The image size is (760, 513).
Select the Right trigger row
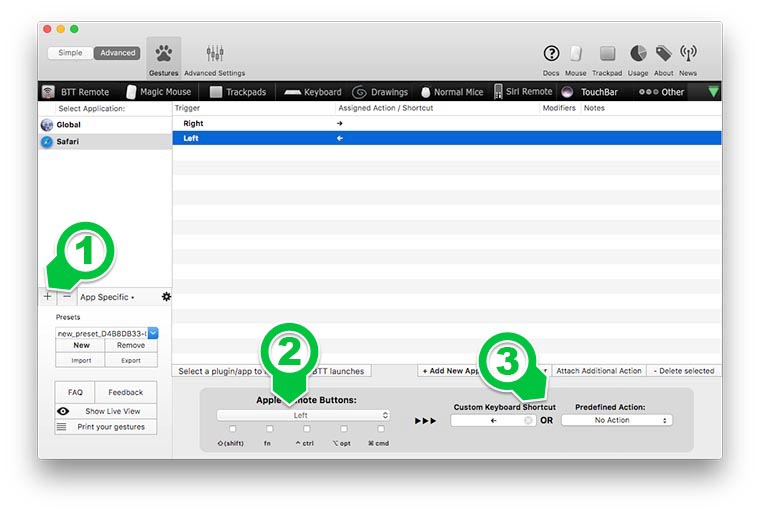(446, 123)
